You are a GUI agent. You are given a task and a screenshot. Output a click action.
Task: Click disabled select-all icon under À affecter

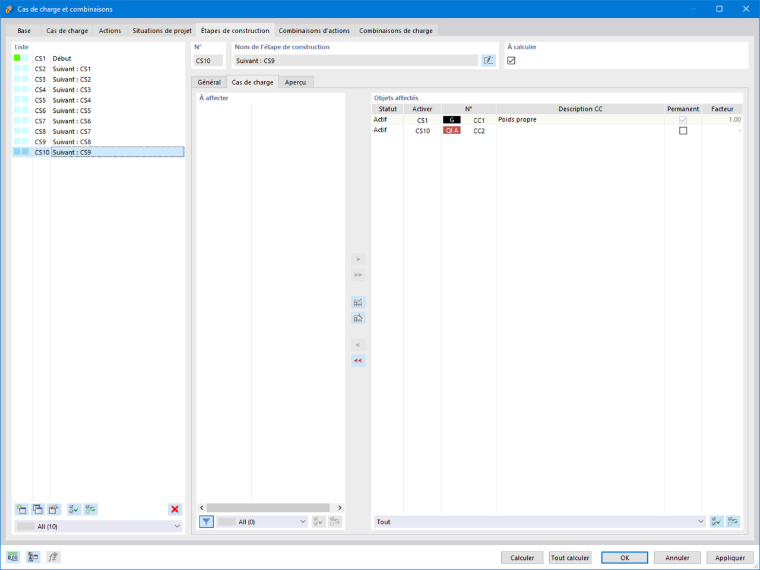point(318,522)
